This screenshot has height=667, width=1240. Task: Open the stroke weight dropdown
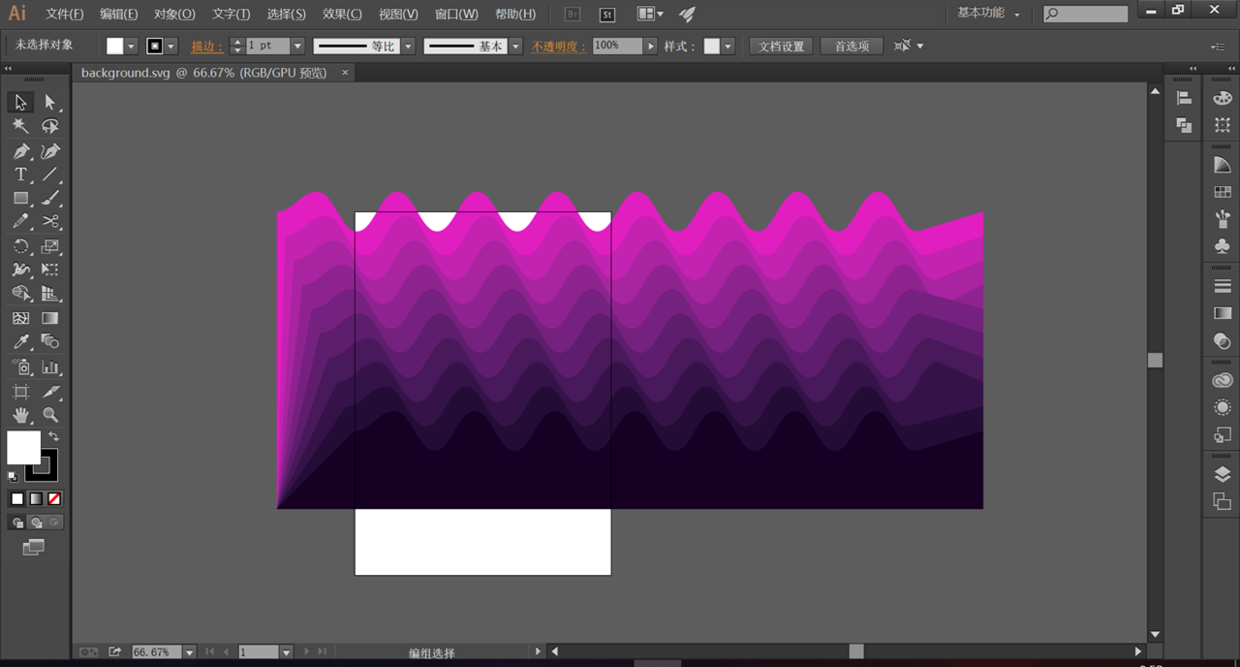(x=297, y=46)
